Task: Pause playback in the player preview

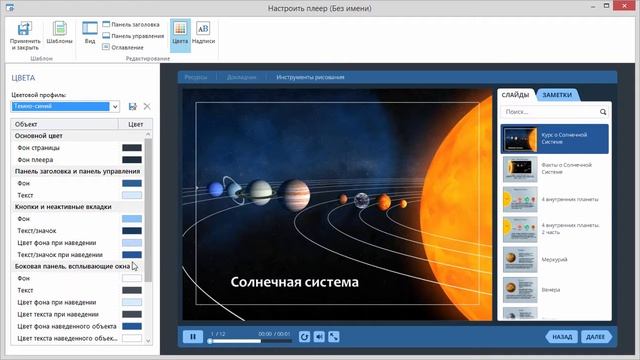Action: coord(193,337)
